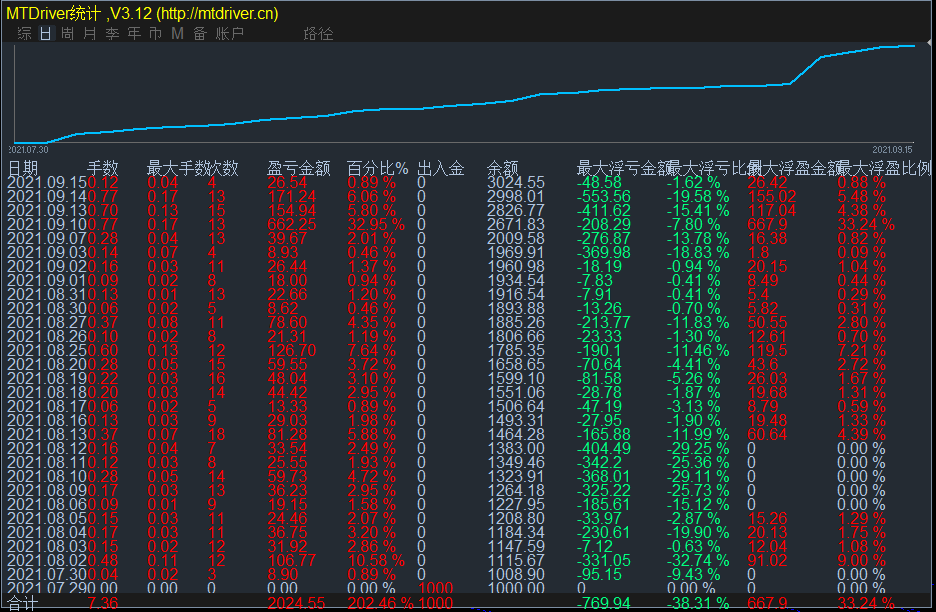Select the 2021.08.02 date cell
This screenshot has width=936, height=612.
pos(47,560)
